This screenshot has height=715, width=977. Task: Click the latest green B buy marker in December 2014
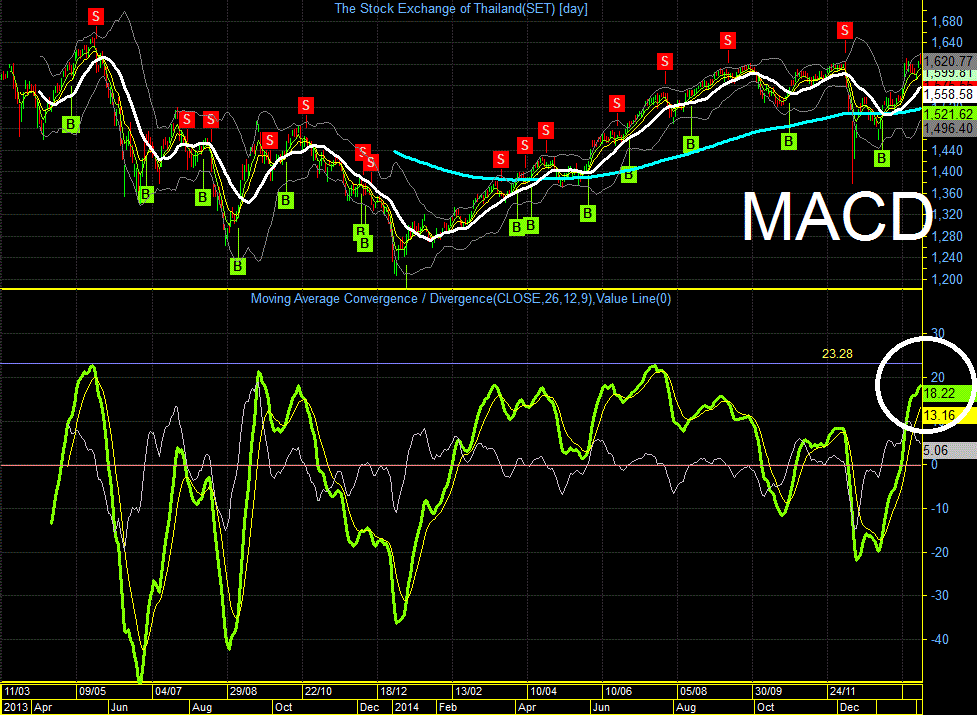[x=881, y=159]
